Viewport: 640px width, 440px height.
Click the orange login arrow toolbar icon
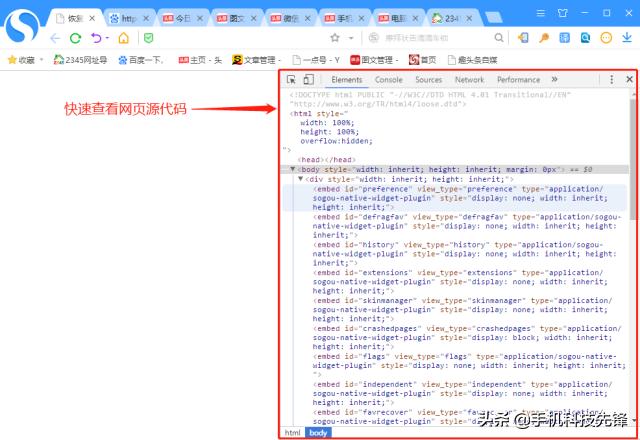coord(523,38)
